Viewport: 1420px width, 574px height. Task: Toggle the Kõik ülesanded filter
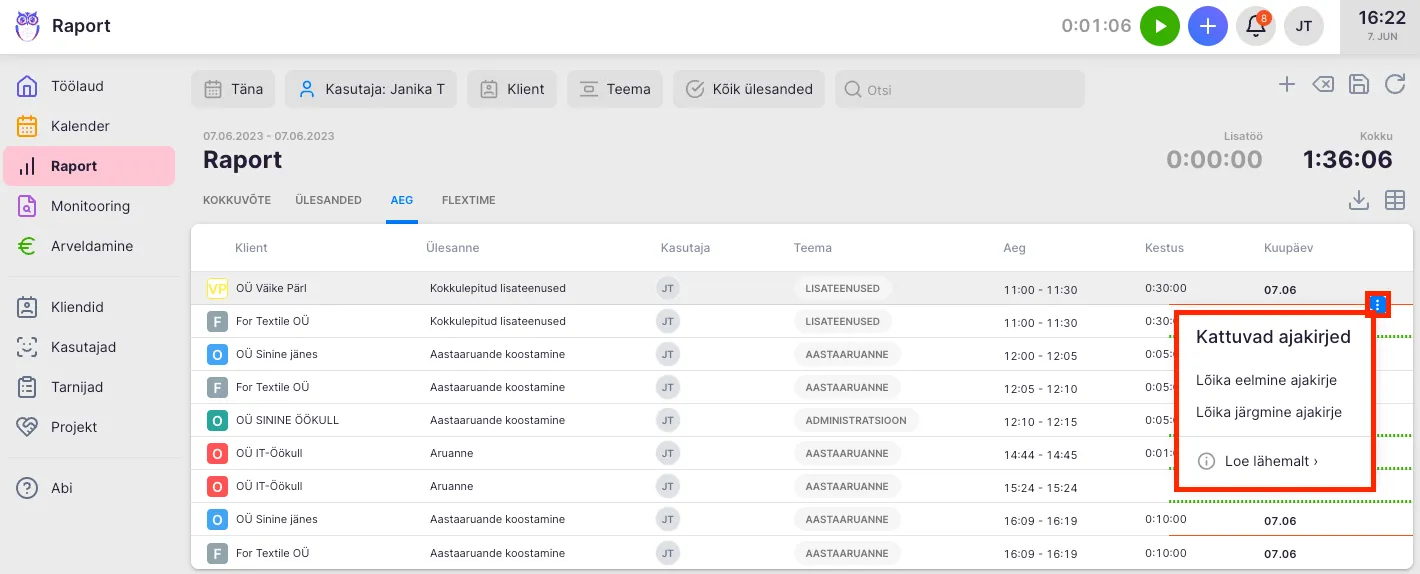point(749,89)
